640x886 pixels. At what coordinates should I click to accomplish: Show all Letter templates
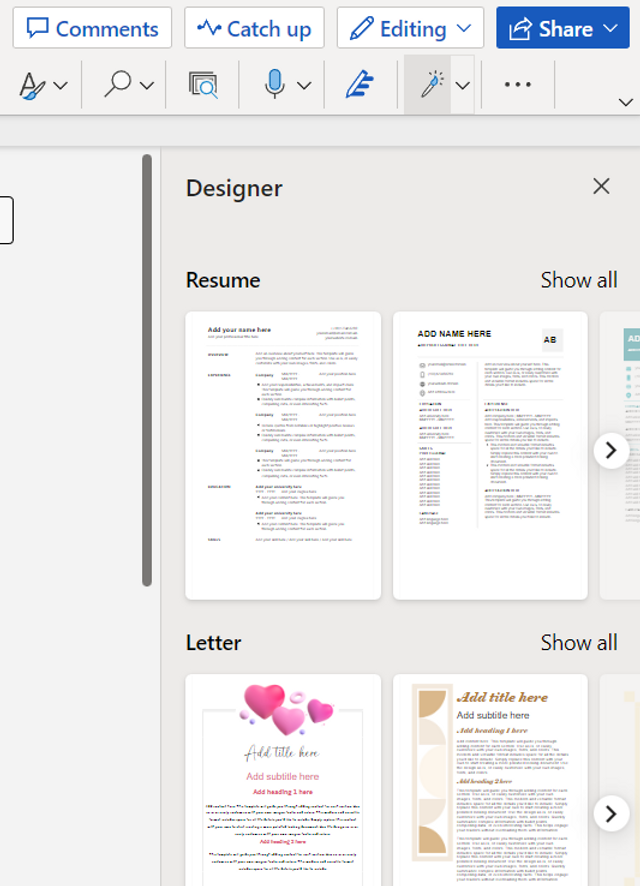click(x=579, y=643)
